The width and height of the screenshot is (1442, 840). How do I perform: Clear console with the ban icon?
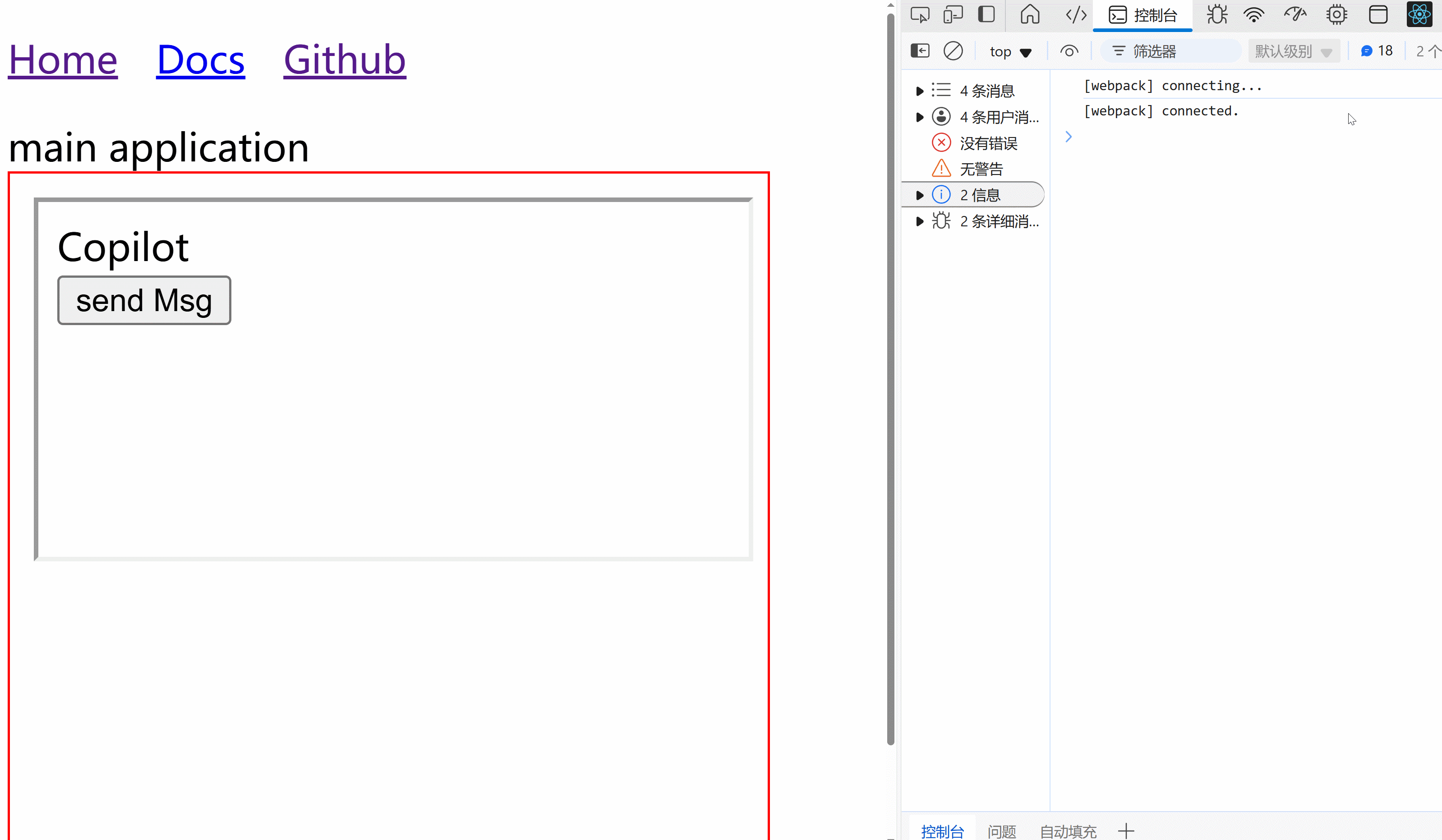click(953, 51)
